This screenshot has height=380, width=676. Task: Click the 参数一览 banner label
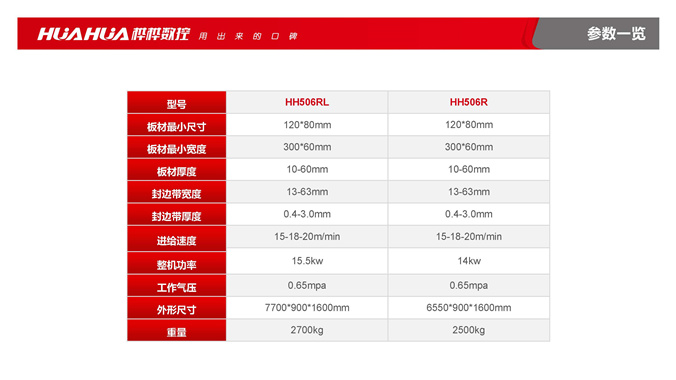616,34
